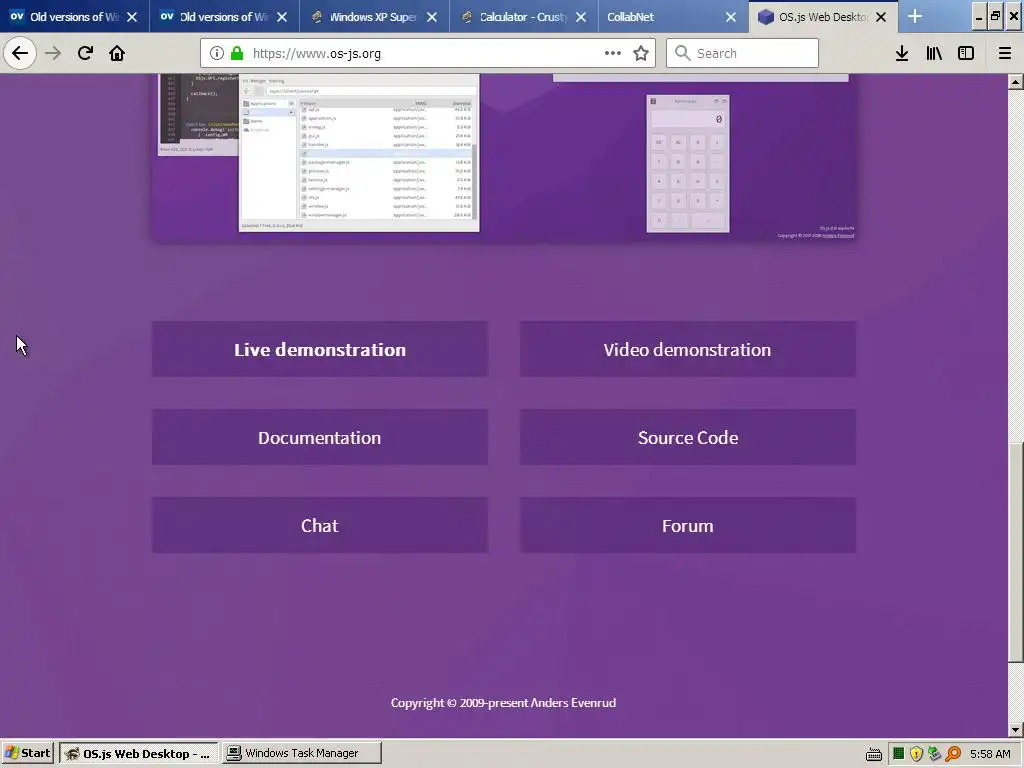1024x768 pixels.
Task: Launch the Live demonstration
Action: (320, 349)
